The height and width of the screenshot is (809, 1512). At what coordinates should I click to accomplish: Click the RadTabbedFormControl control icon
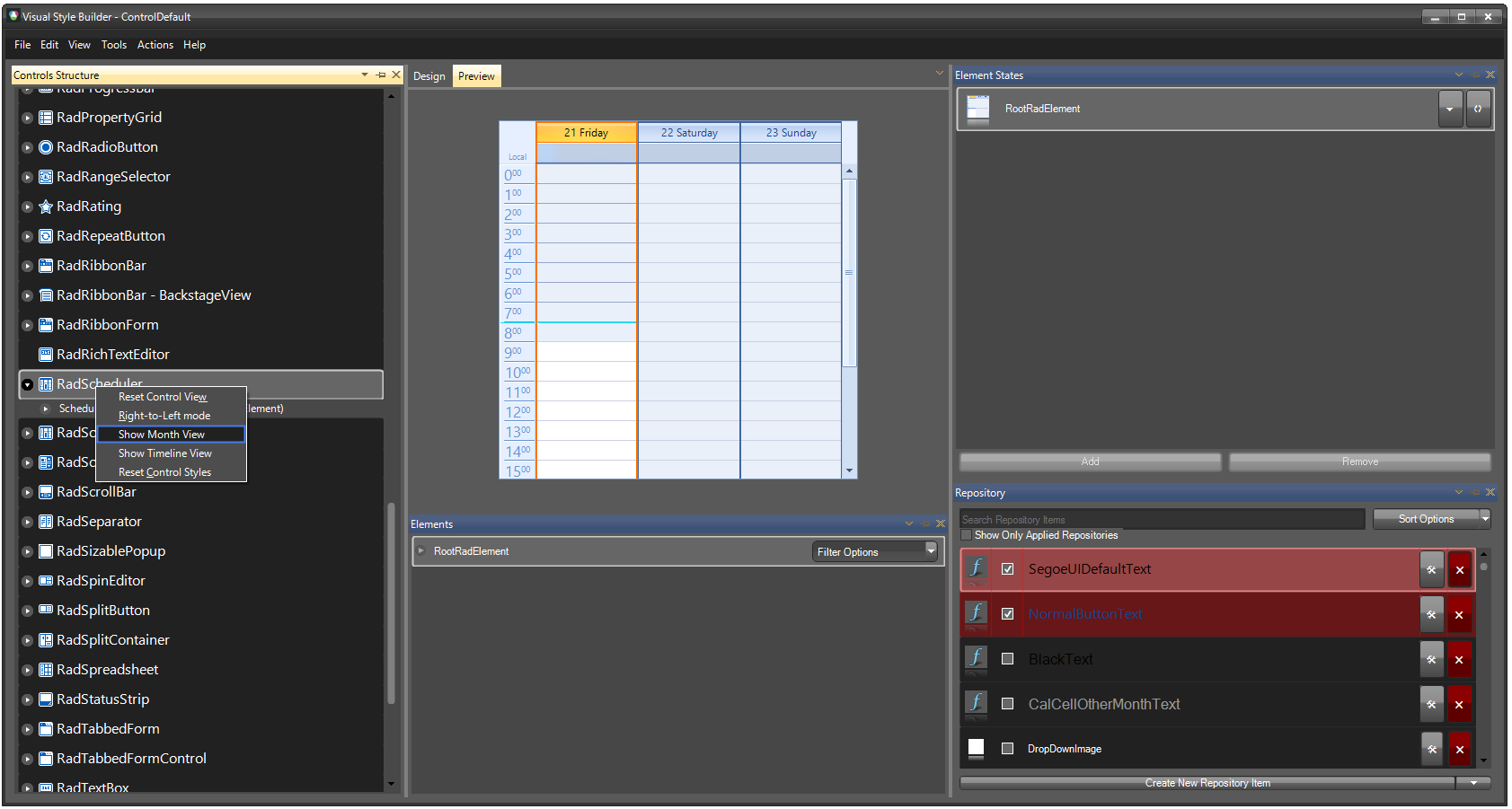[46, 759]
